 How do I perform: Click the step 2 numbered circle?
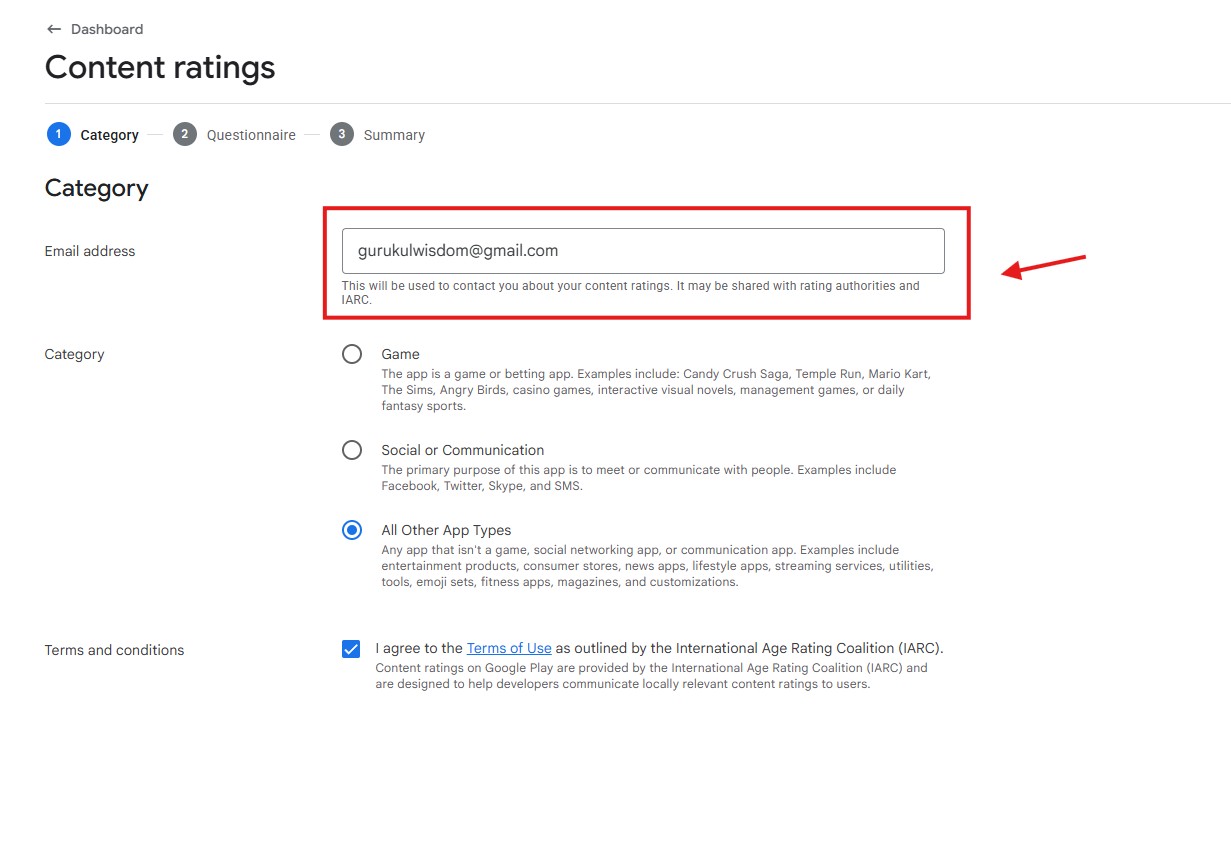coord(184,135)
